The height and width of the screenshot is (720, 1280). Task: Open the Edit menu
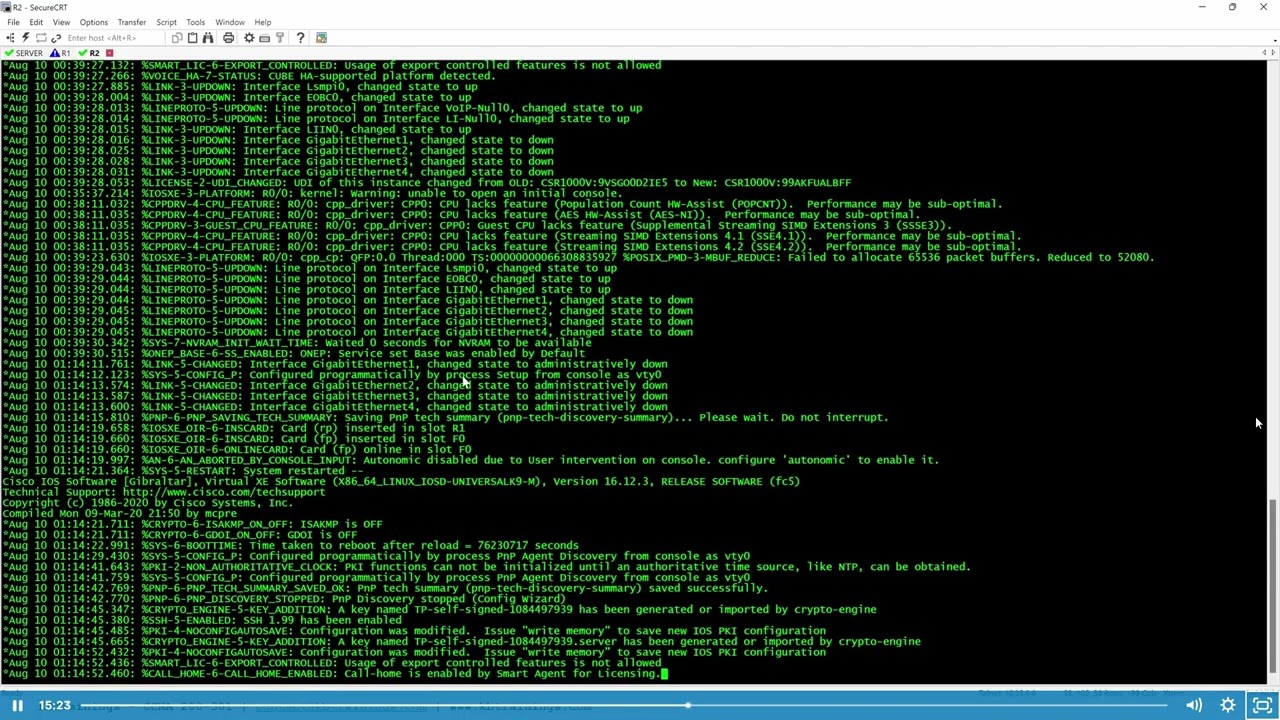36,22
